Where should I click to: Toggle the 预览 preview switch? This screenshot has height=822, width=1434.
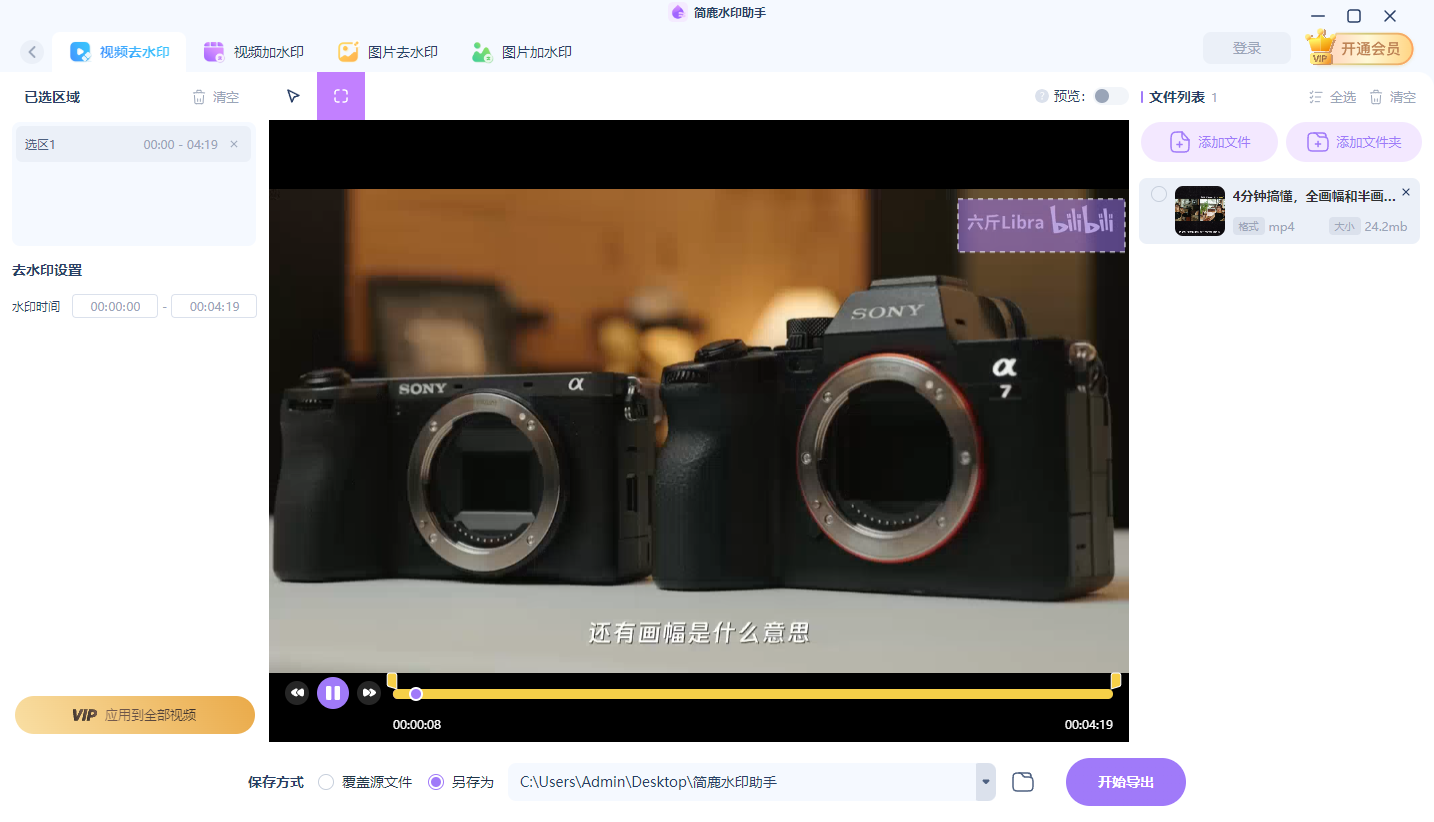point(1110,96)
